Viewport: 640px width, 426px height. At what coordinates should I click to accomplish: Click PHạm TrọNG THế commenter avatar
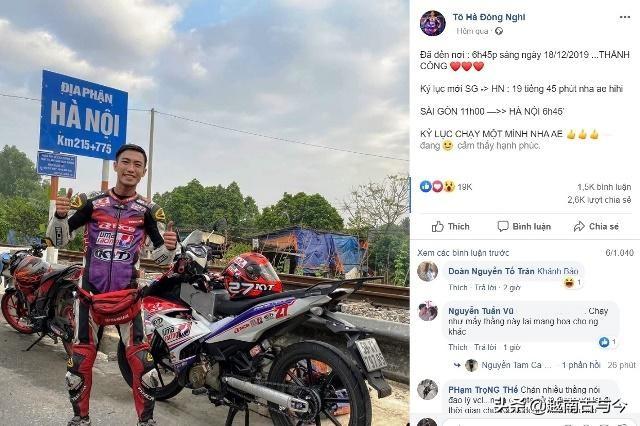[427, 389]
